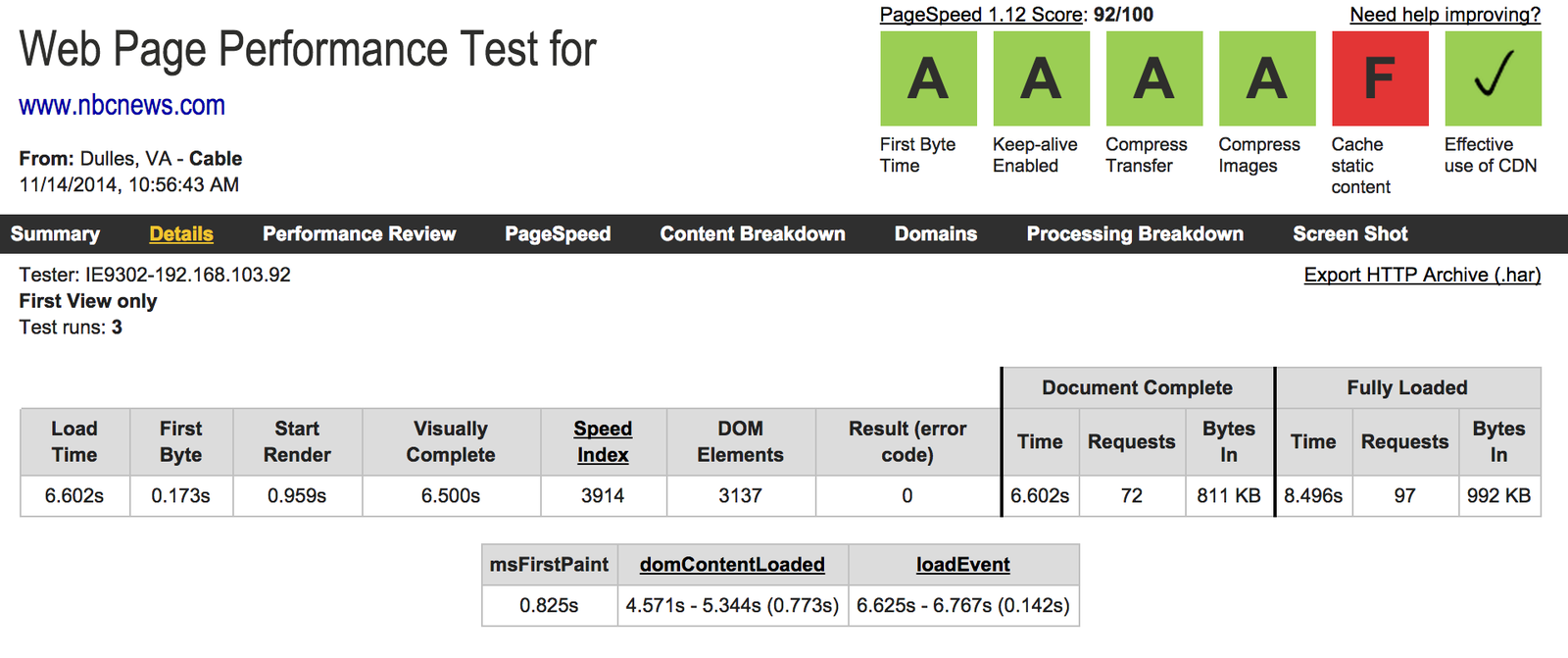Click the Compress Images label
Image resolution: width=1568 pixels, height=658 pixels.
(1259, 155)
